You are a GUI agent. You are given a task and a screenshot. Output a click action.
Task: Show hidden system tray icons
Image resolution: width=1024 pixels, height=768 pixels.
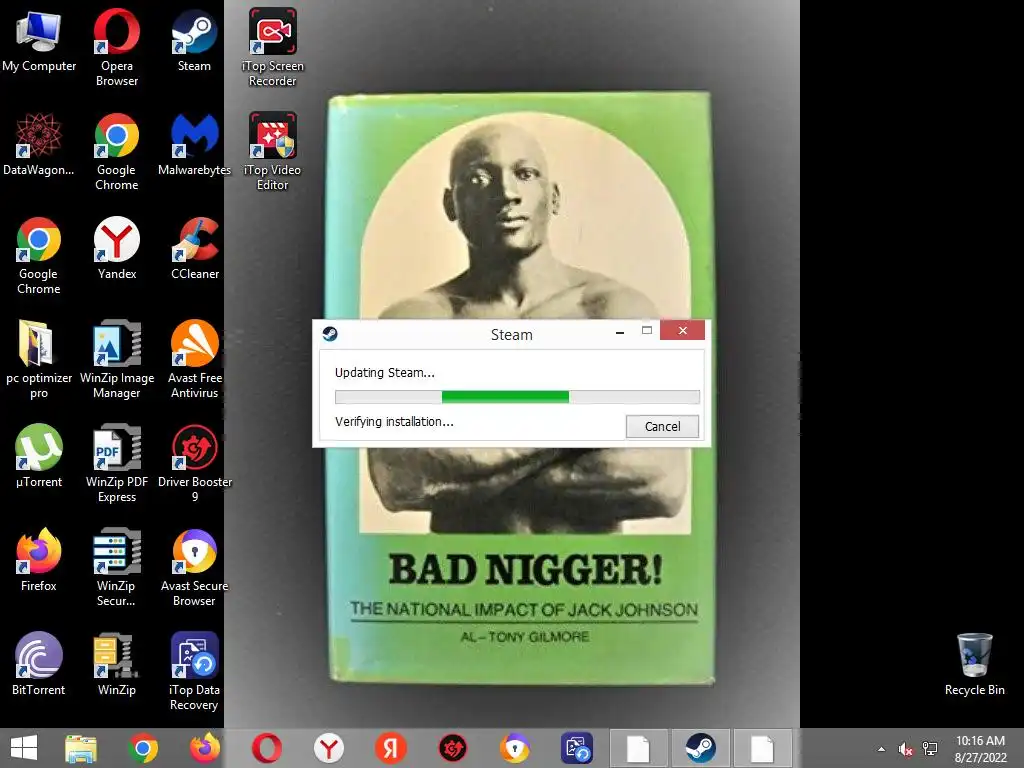881,749
